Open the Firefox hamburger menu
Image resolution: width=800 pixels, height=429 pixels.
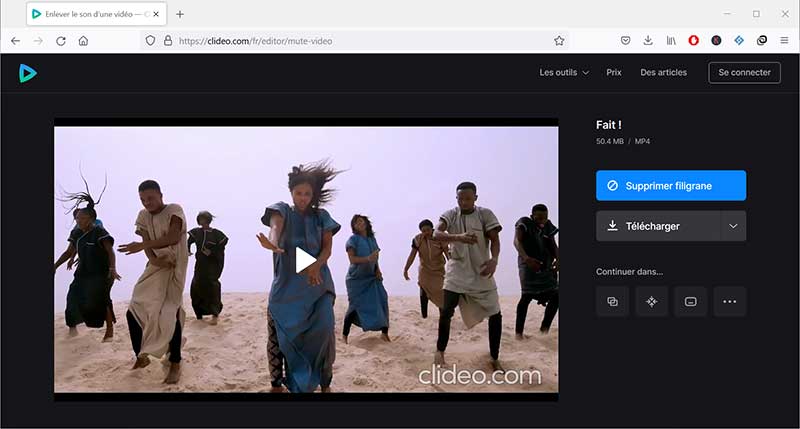click(783, 41)
